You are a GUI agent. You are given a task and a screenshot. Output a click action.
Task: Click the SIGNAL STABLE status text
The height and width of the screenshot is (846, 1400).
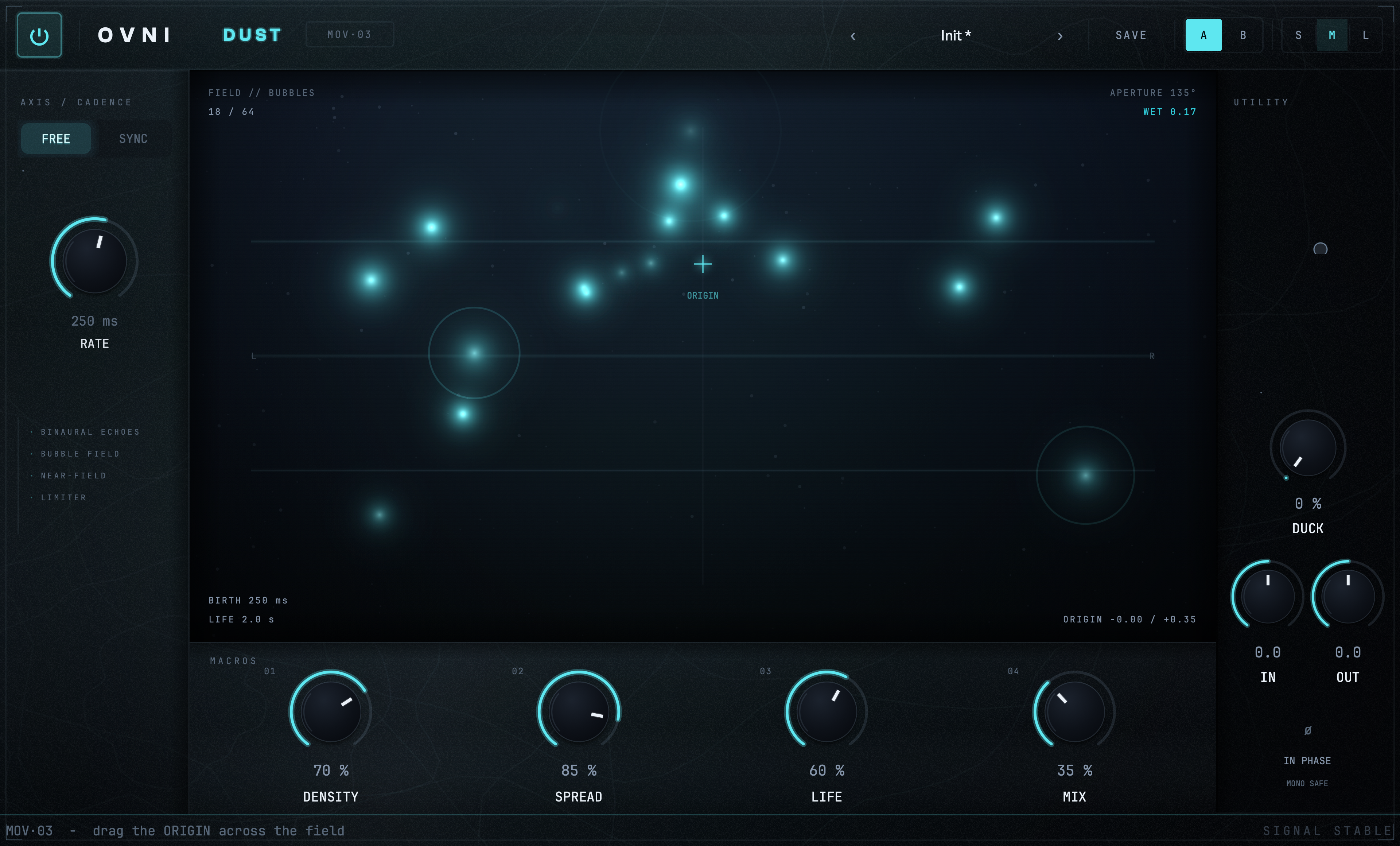pyautogui.click(x=1328, y=831)
